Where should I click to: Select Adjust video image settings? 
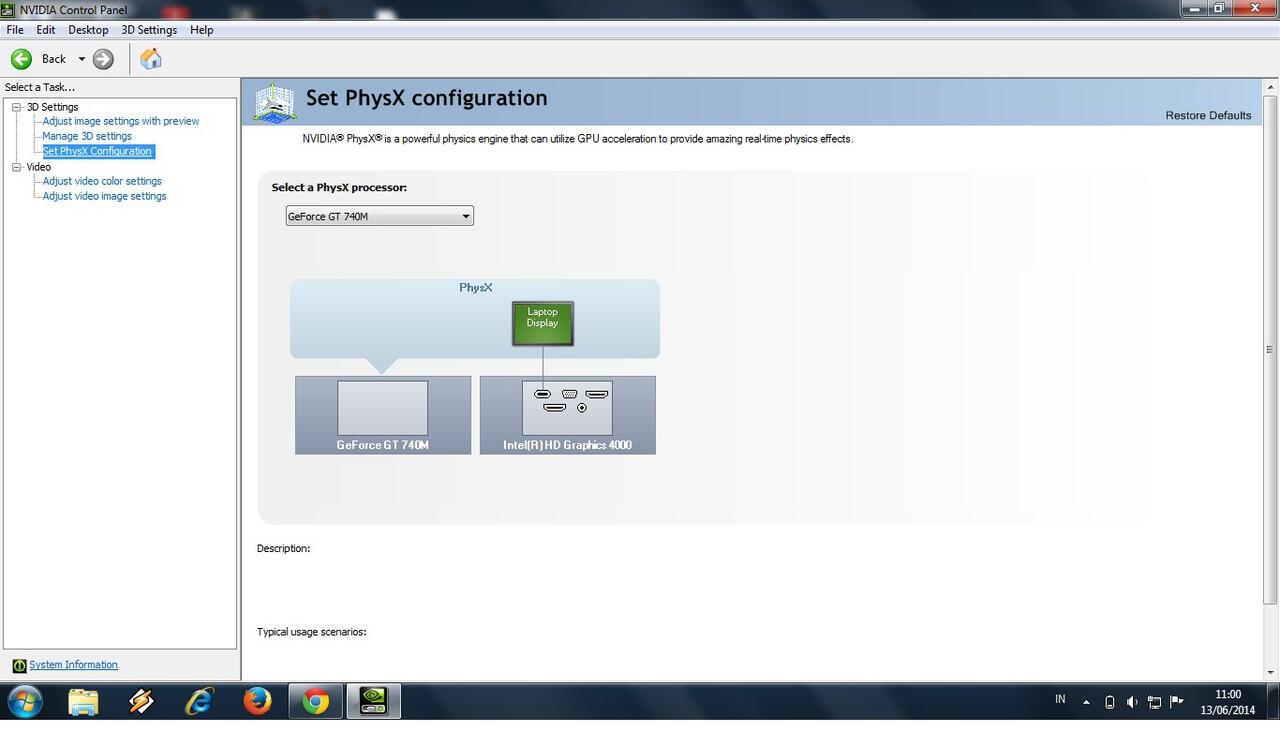click(x=104, y=196)
